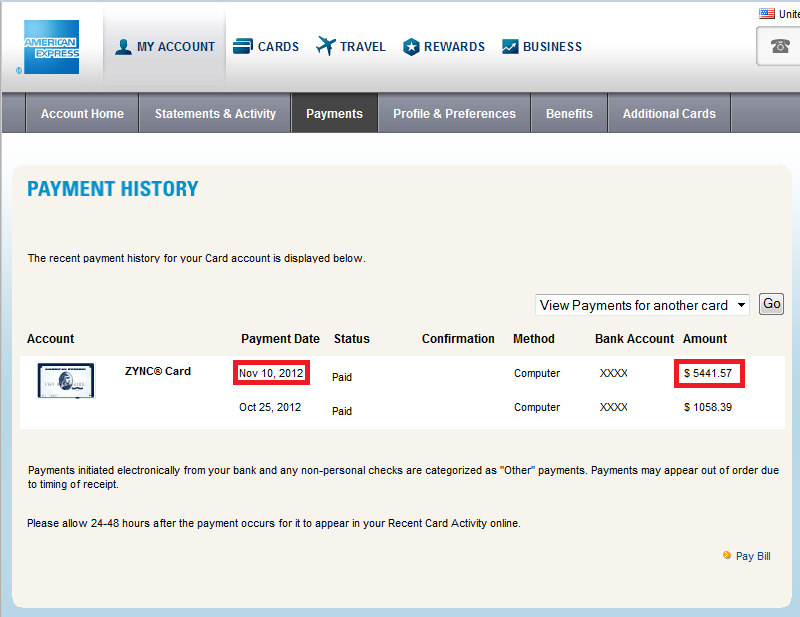Open the Profile & Preferences tab
800x617 pixels.
(454, 113)
